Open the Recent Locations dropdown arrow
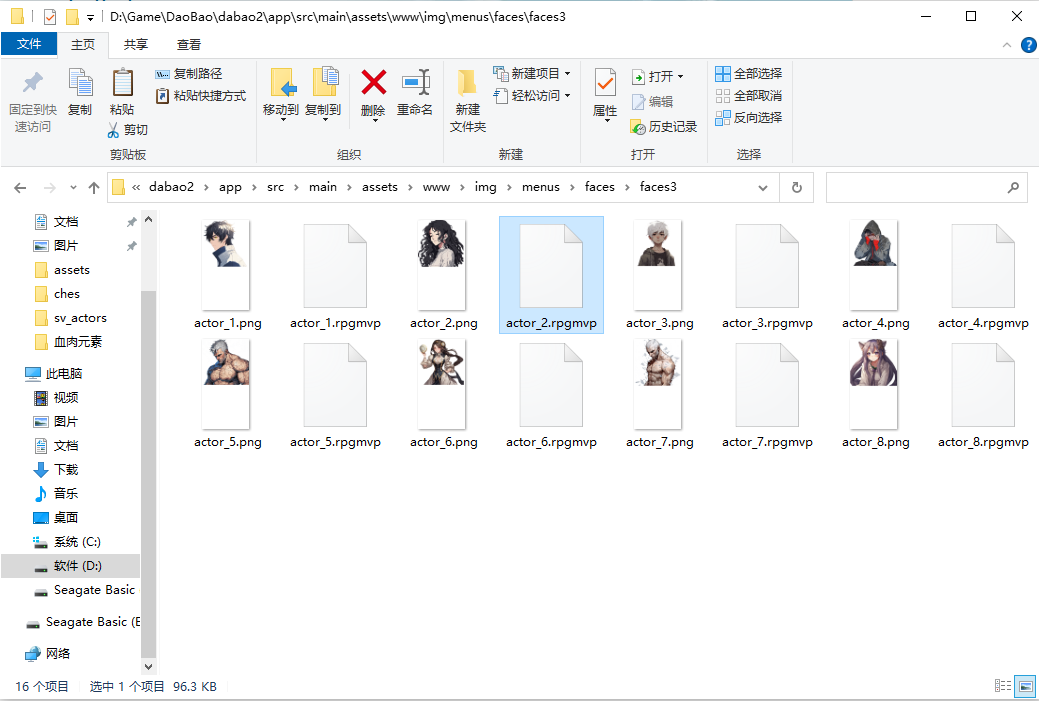1039x701 pixels. 73,188
